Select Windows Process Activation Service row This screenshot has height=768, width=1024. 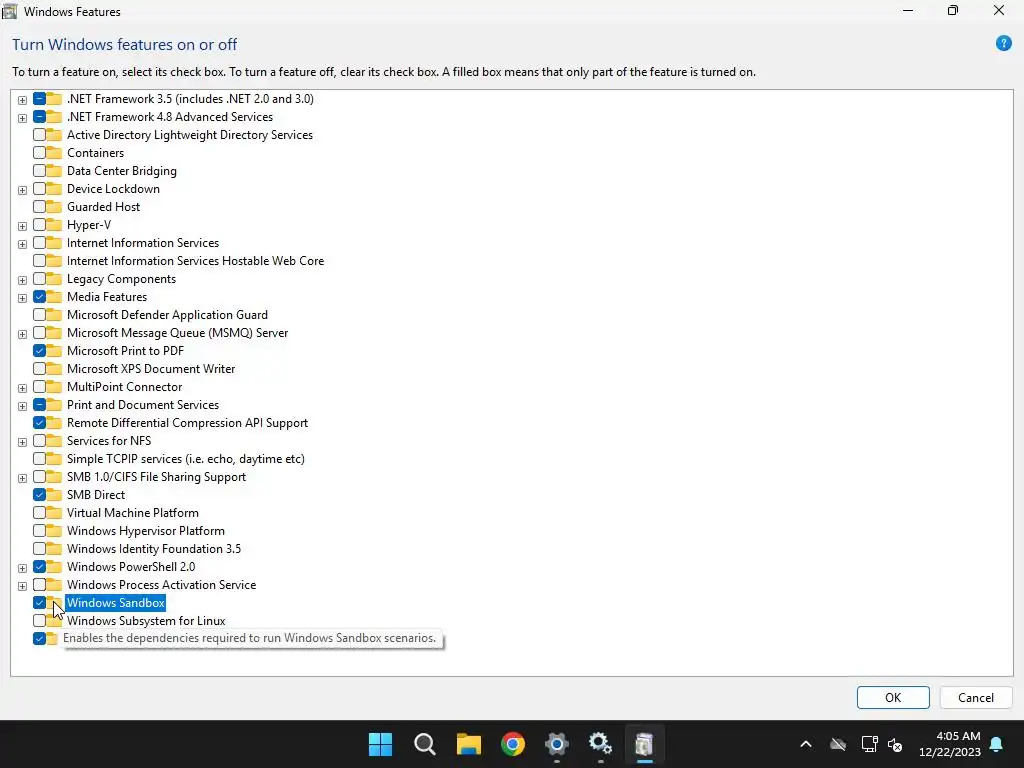161,584
